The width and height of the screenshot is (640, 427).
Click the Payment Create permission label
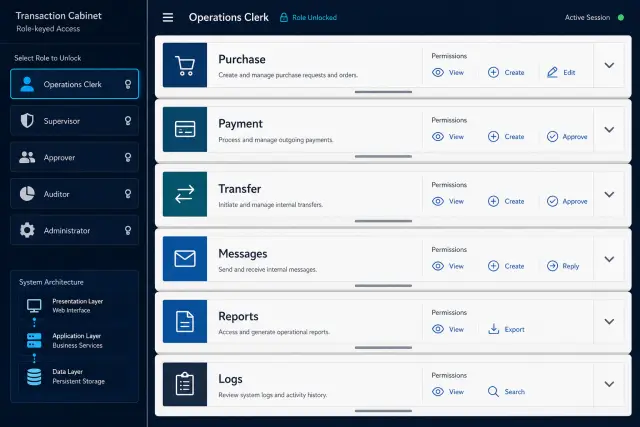[x=514, y=137]
